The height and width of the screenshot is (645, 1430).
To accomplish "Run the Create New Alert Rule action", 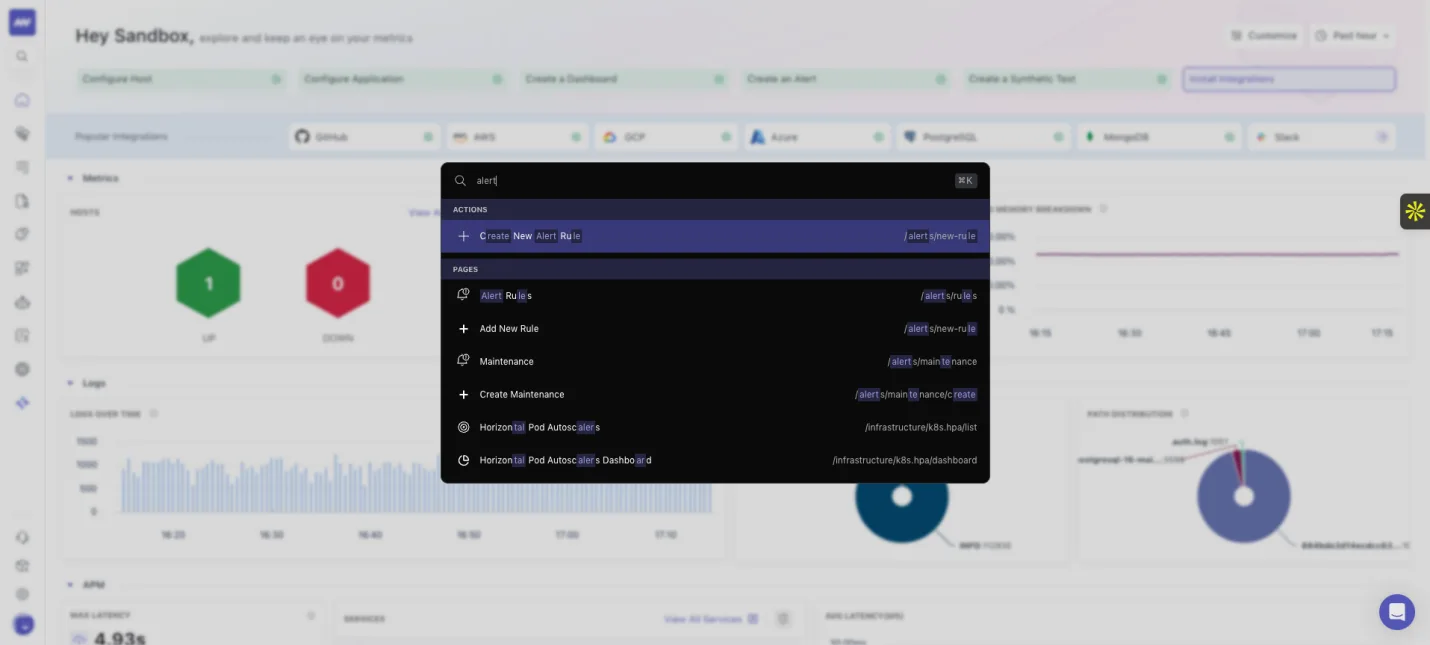I will click(715, 236).
